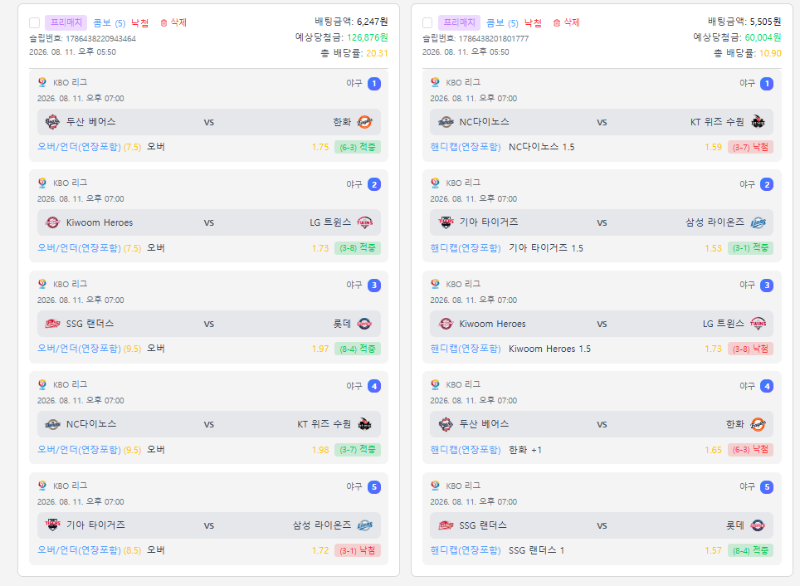Select the 프리매치 tag on left slip
Image resolution: width=800 pixels, height=586 pixels.
[x=66, y=22]
